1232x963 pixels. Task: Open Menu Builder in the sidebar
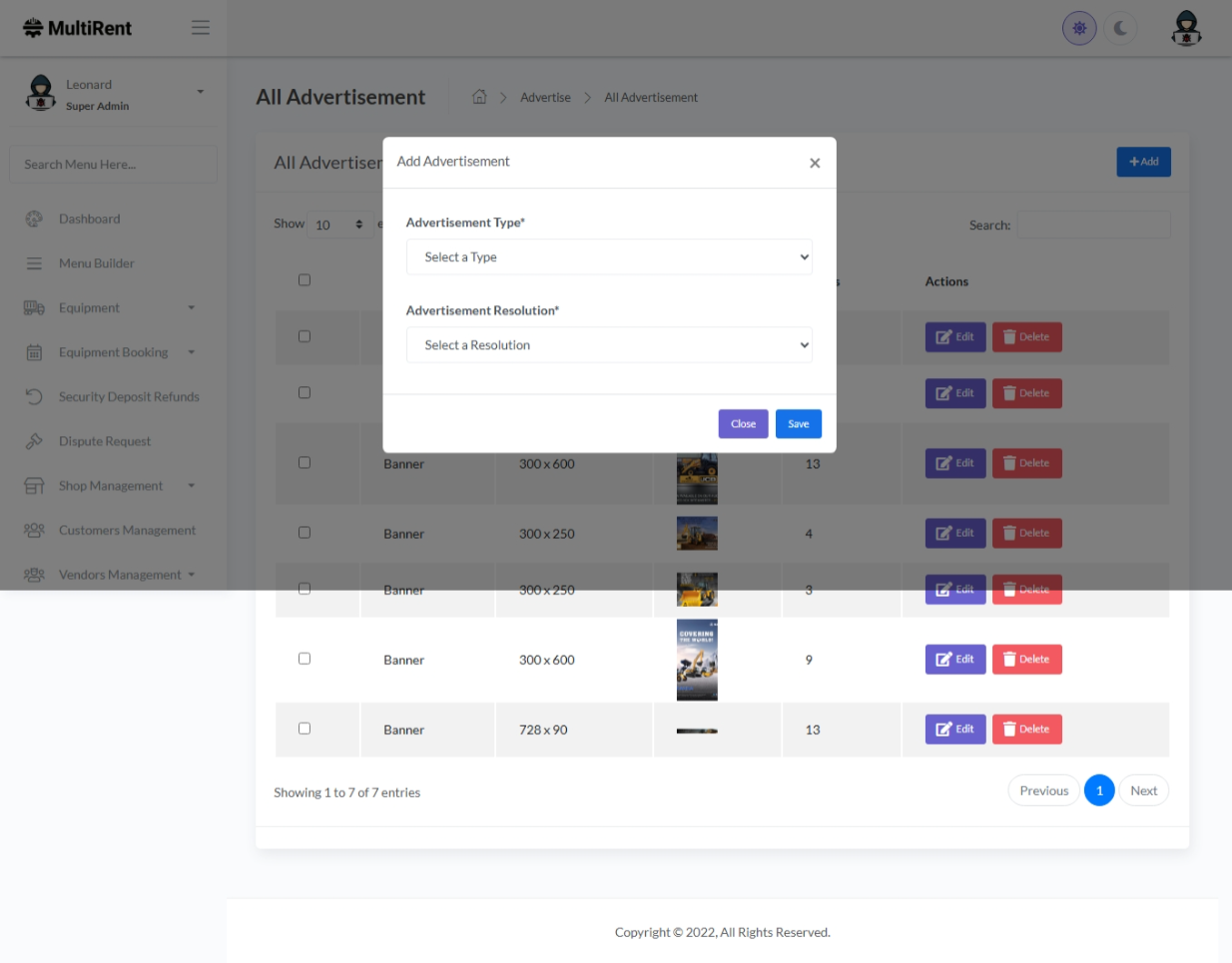click(x=96, y=263)
